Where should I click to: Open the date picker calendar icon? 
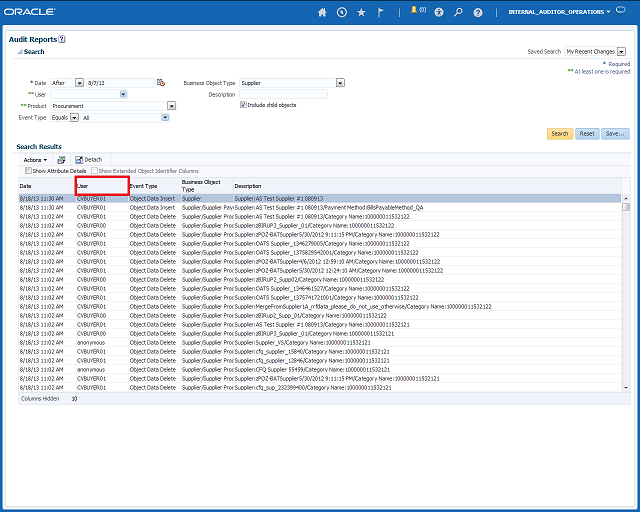(x=161, y=82)
